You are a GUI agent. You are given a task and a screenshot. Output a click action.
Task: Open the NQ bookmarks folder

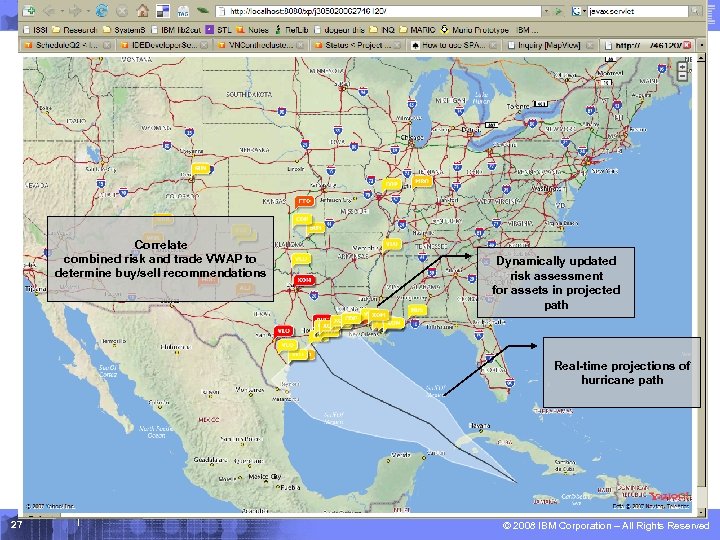click(x=382, y=30)
